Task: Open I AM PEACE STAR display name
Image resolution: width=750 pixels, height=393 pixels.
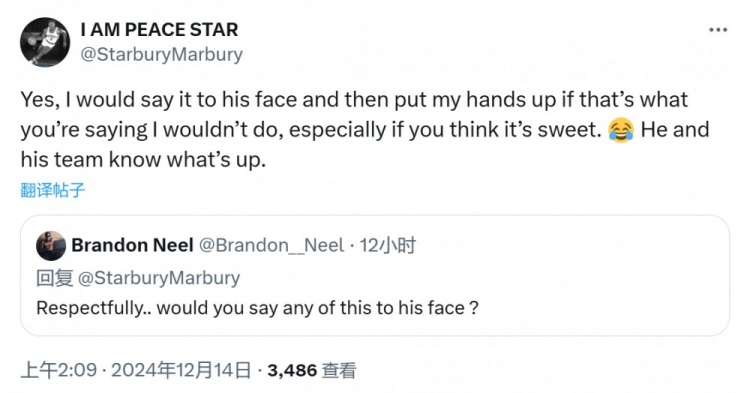Action: pos(159,30)
